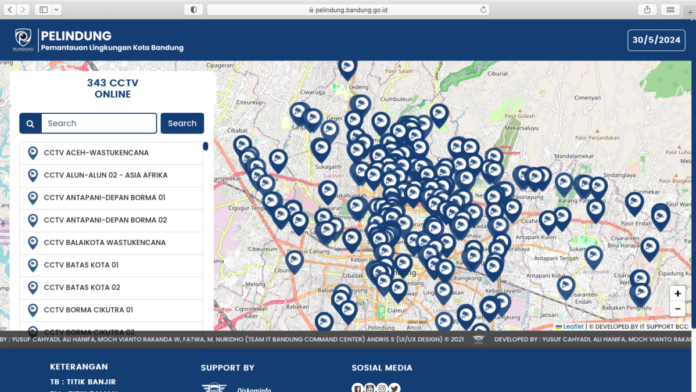Click the Search button
696x392 pixels.
(x=182, y=123)
